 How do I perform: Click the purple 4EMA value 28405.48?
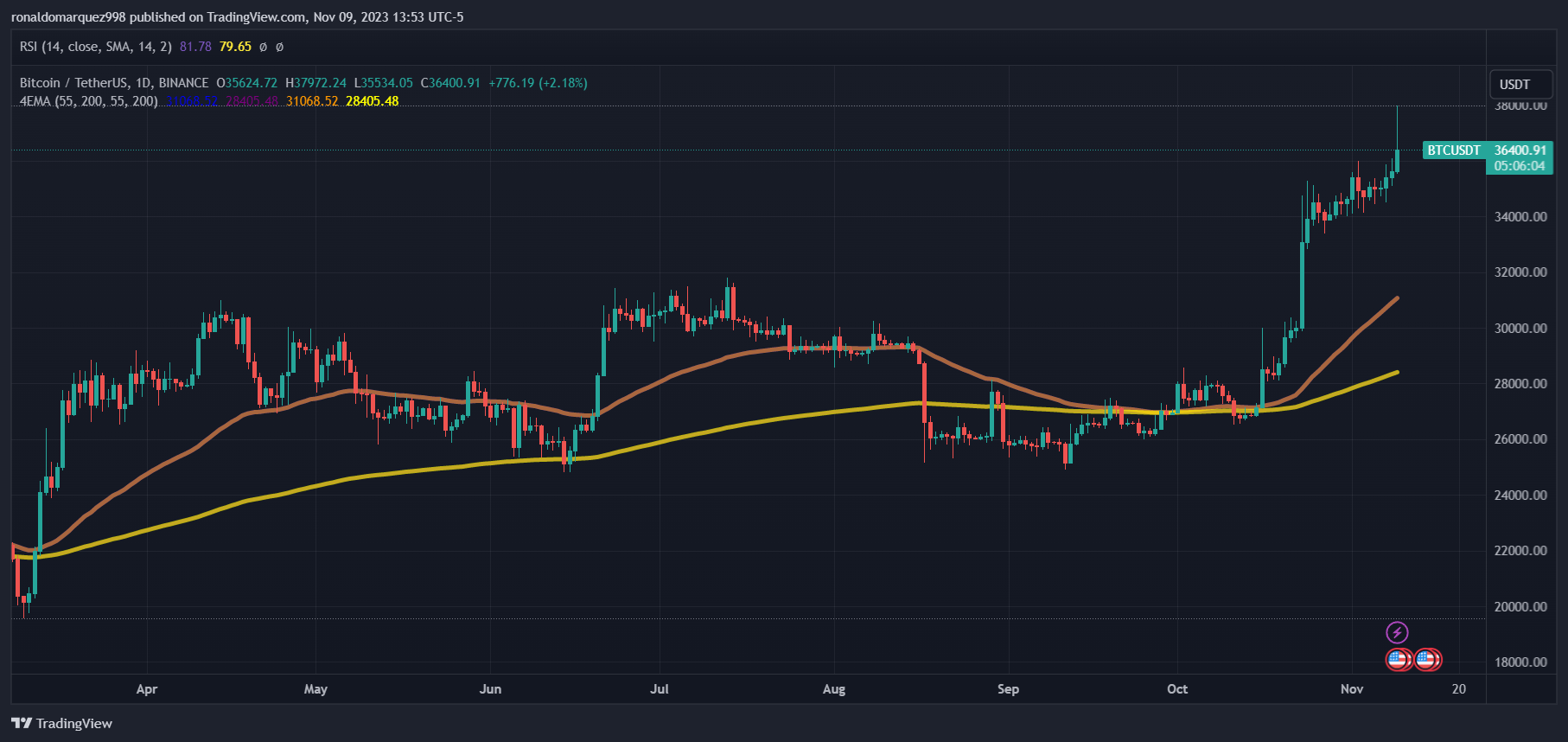(252, 101)
